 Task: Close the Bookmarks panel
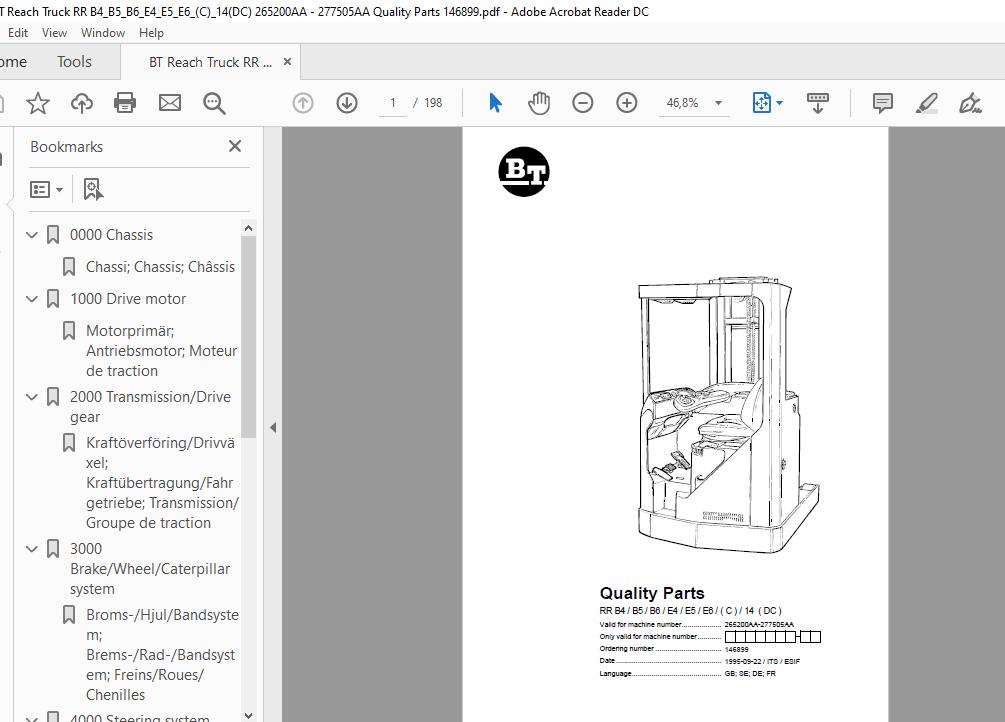(x=235, y=146)
